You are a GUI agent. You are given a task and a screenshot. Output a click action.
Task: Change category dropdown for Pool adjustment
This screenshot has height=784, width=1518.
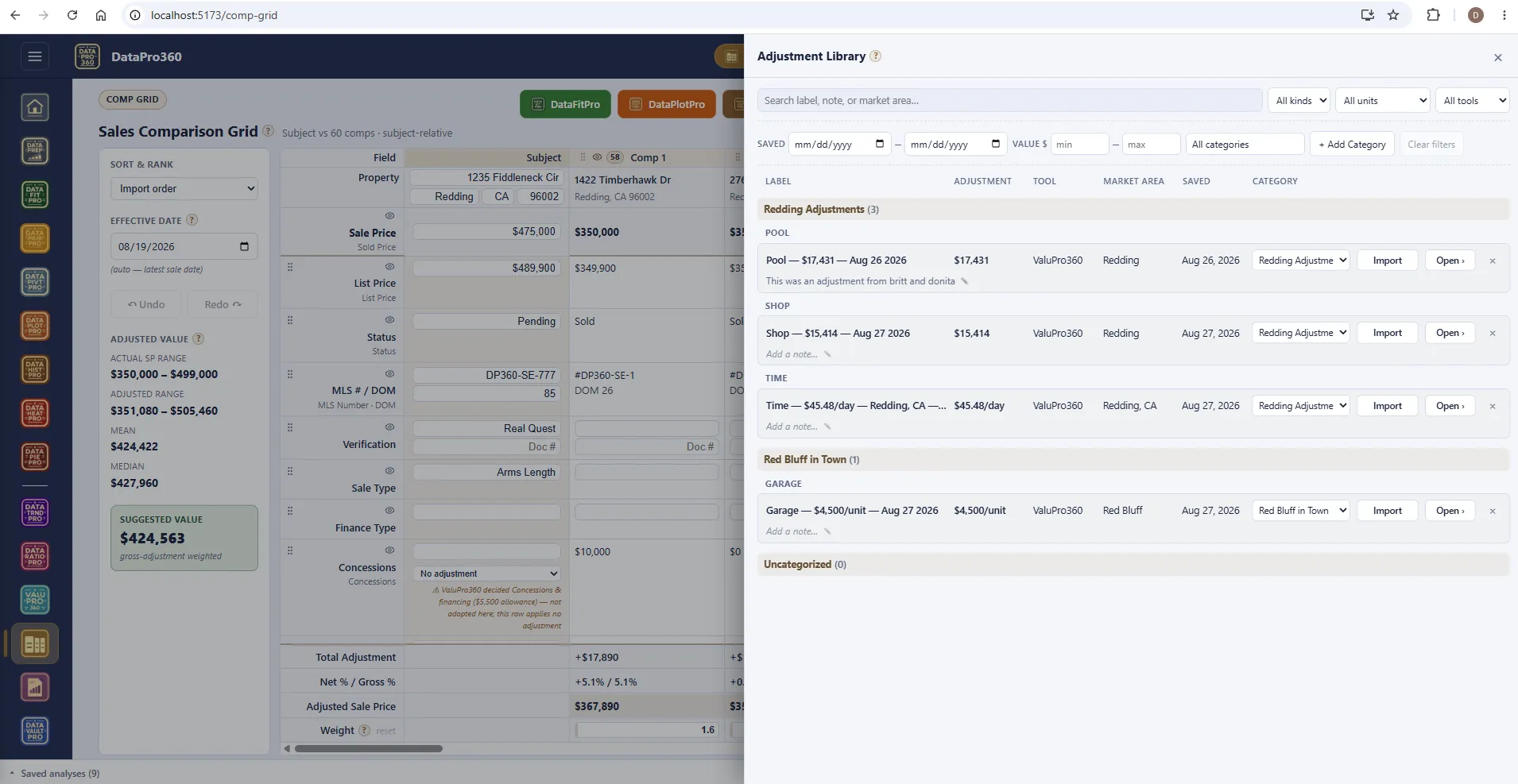(x=1301, y=261)
